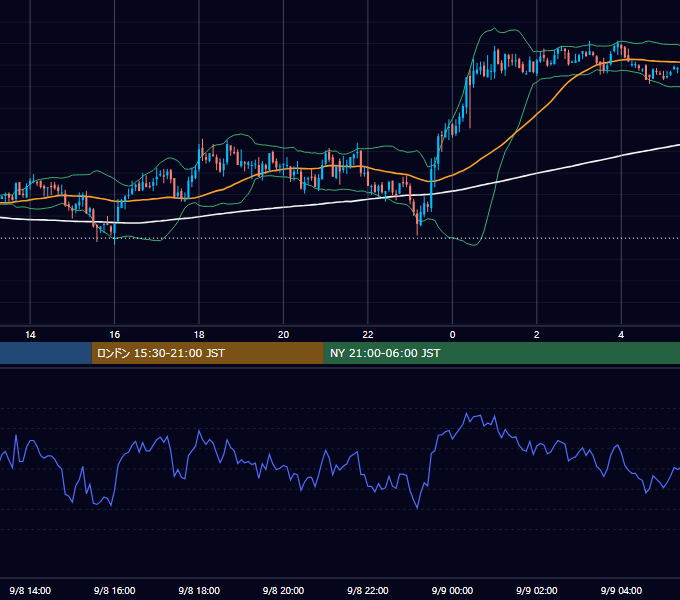Click the NY 21:00-06:00 JST session bar

[502, 353]
